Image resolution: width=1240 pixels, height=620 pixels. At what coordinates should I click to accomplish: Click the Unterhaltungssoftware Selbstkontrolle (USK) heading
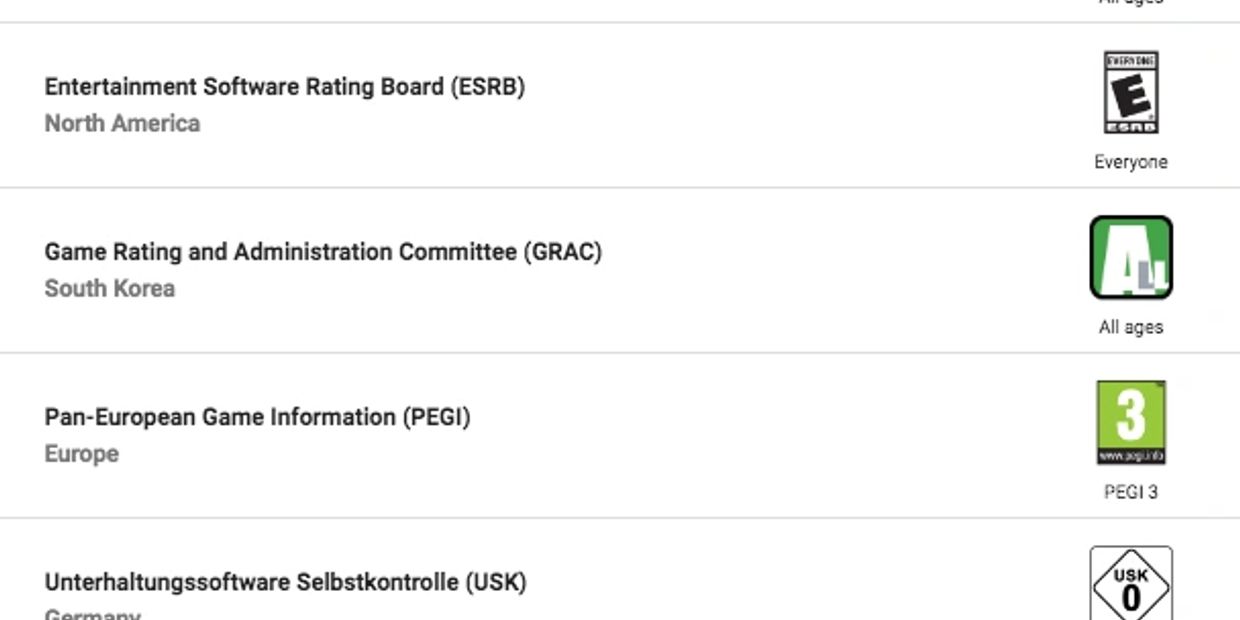pyautogui.click(x=285, y=582)
